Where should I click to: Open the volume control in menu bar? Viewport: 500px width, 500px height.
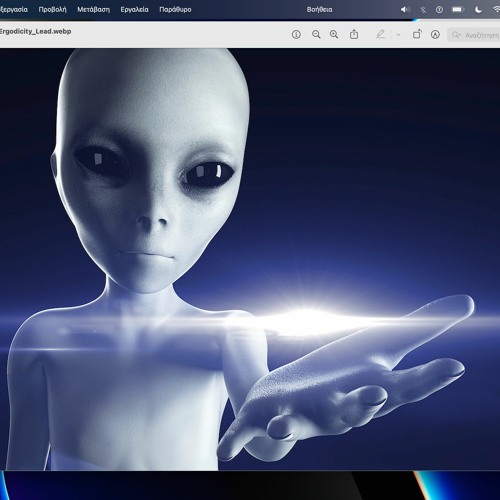tap(405, 9)
